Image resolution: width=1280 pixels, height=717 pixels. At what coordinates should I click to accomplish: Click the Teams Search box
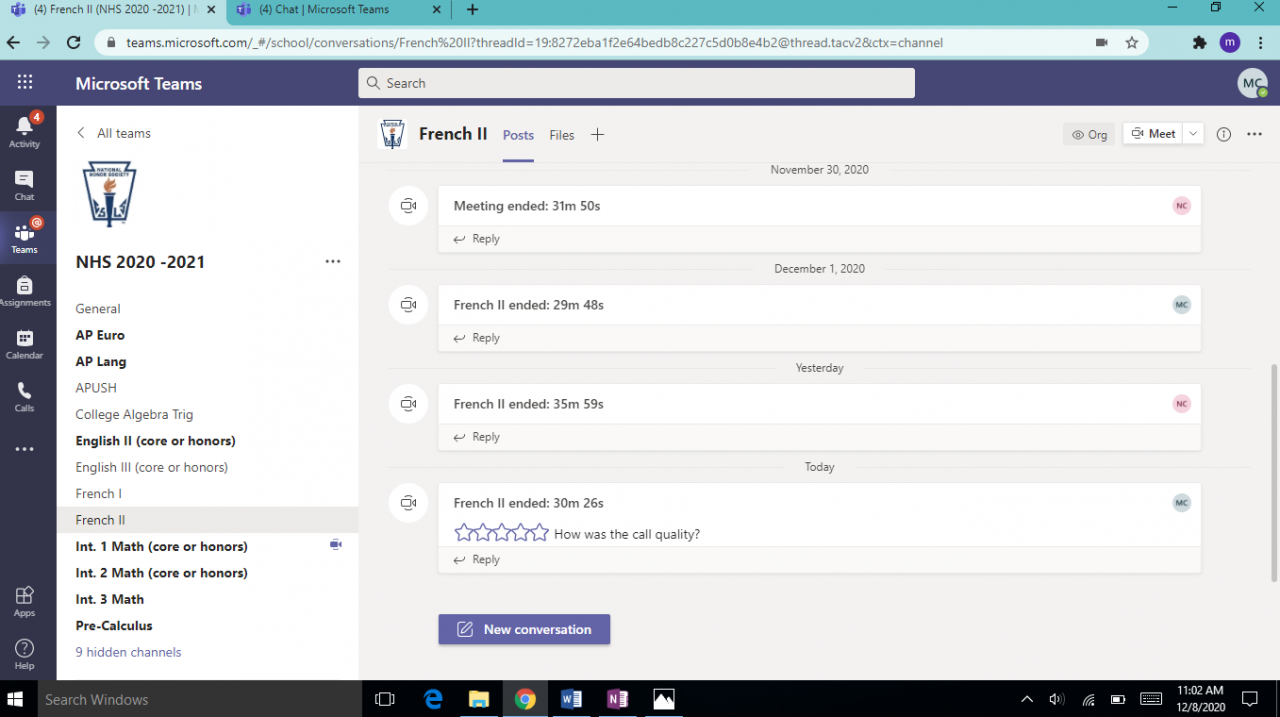636,83
